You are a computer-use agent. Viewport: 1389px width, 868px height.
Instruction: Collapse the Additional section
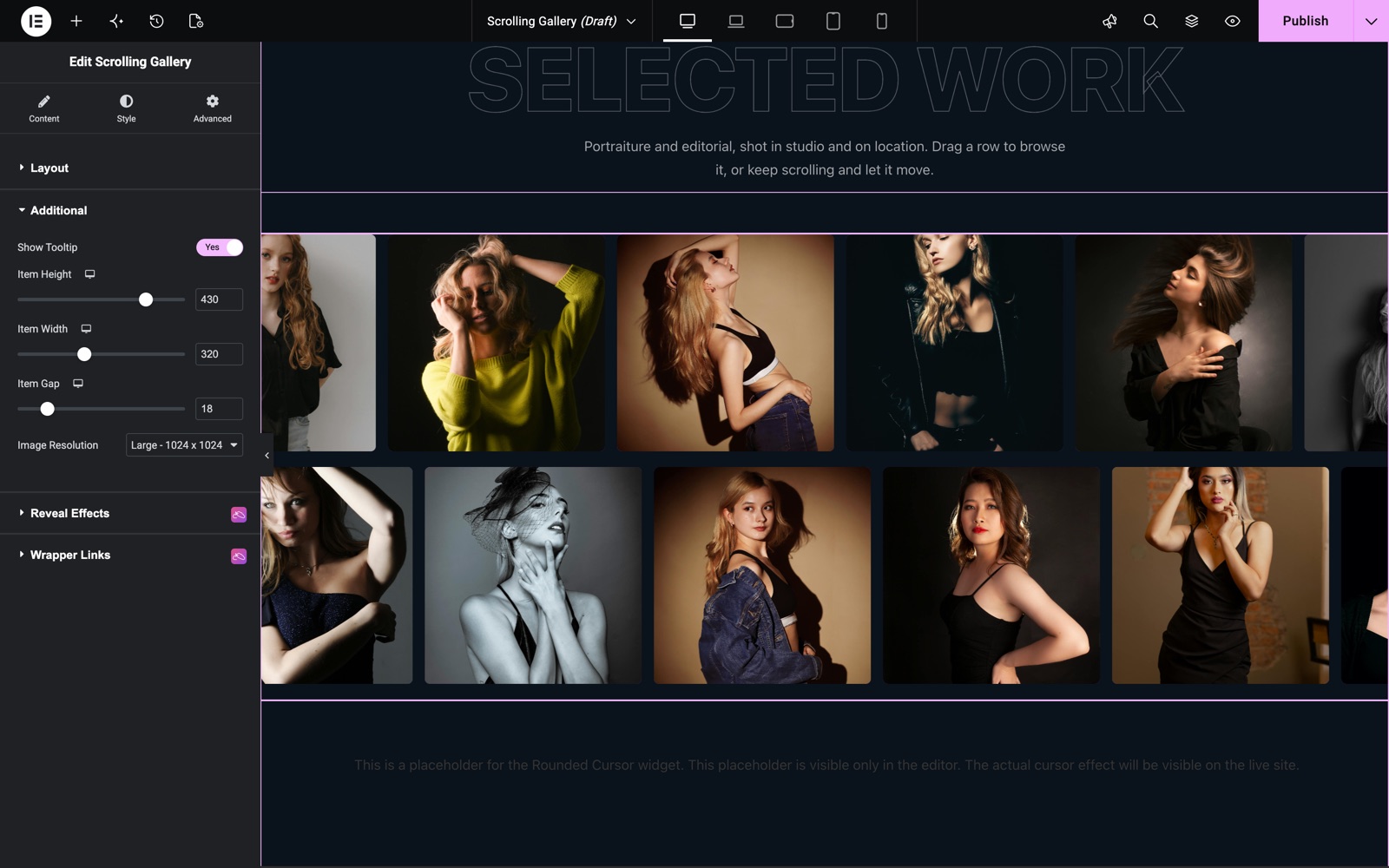tap(130, 210)
